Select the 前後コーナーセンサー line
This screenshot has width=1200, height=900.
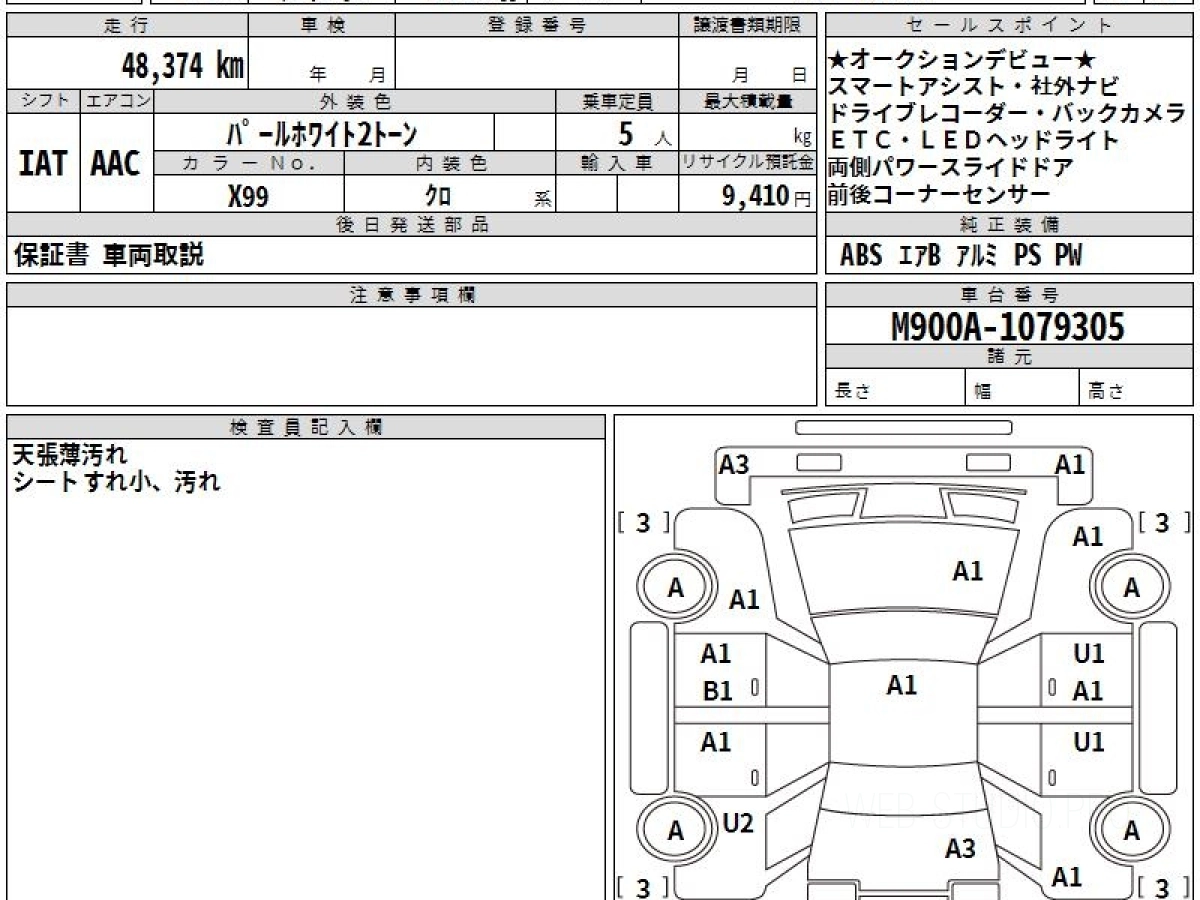pyautogui.click(x=940, y=194)
